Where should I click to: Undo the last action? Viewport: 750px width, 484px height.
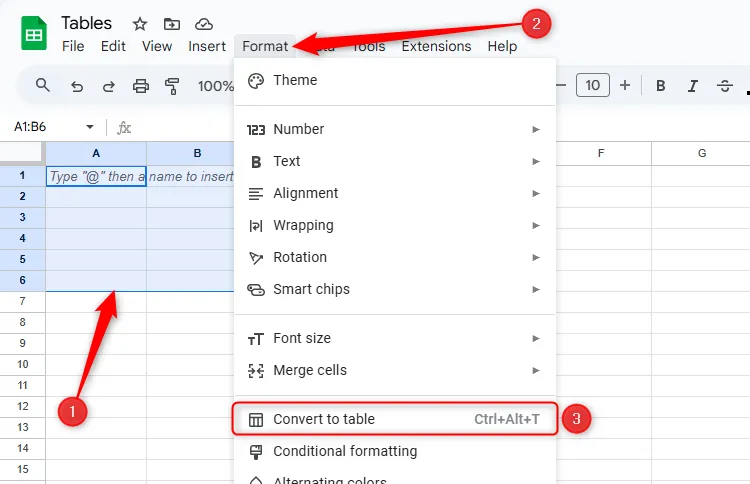[x=77, y=86]
